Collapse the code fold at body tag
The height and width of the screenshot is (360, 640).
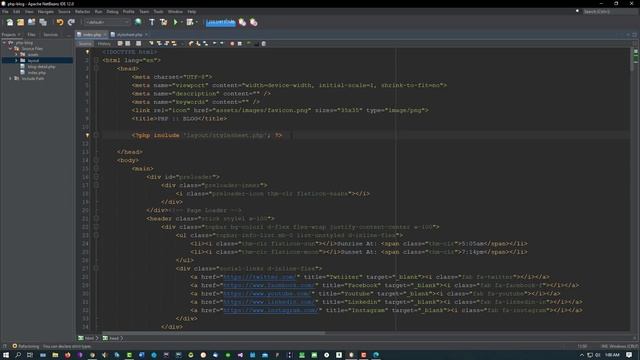pyautogui.click(x=96, y=160)
